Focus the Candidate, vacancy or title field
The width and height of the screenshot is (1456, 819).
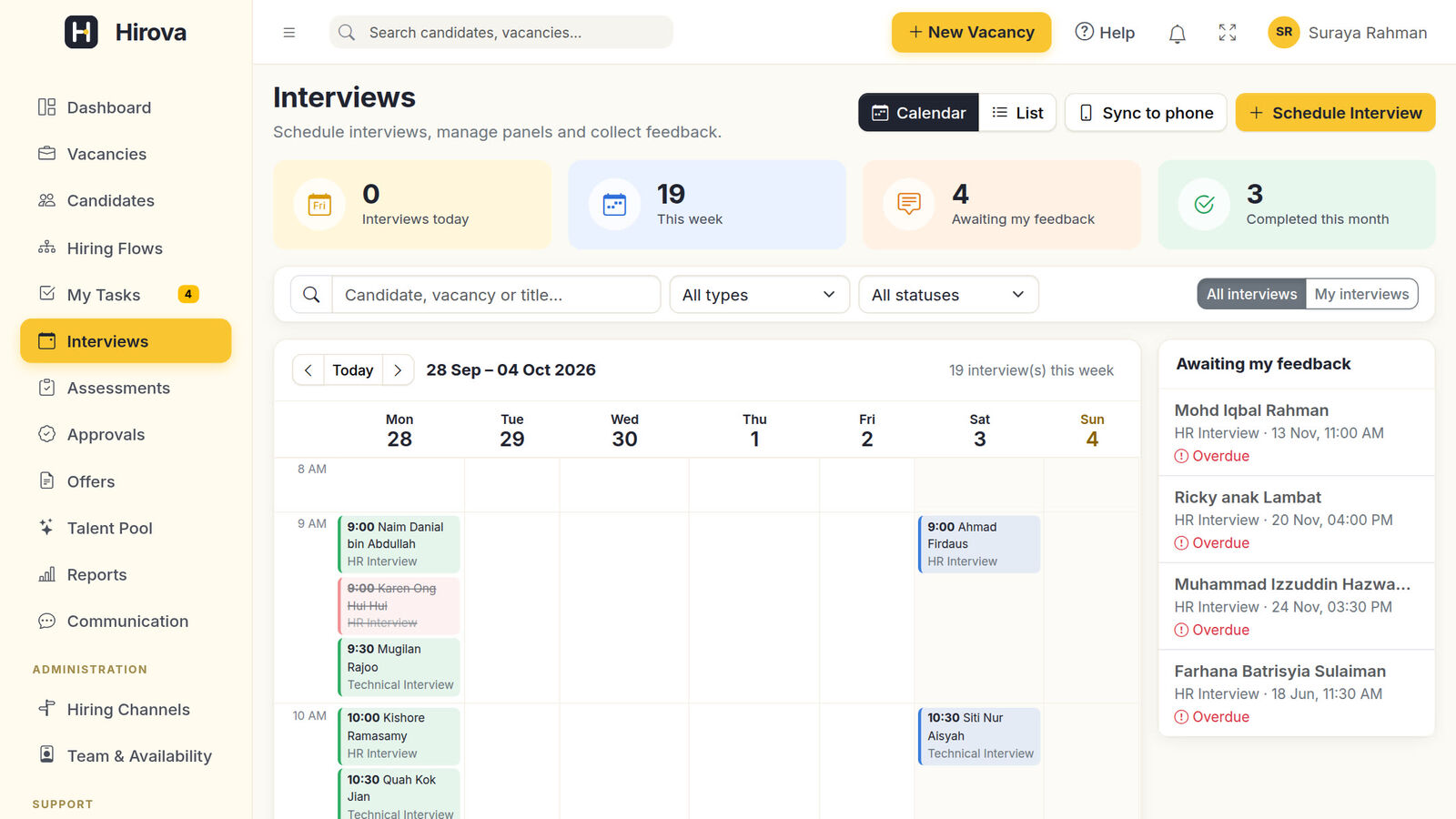pyautogui.click(x=496, y=295)
